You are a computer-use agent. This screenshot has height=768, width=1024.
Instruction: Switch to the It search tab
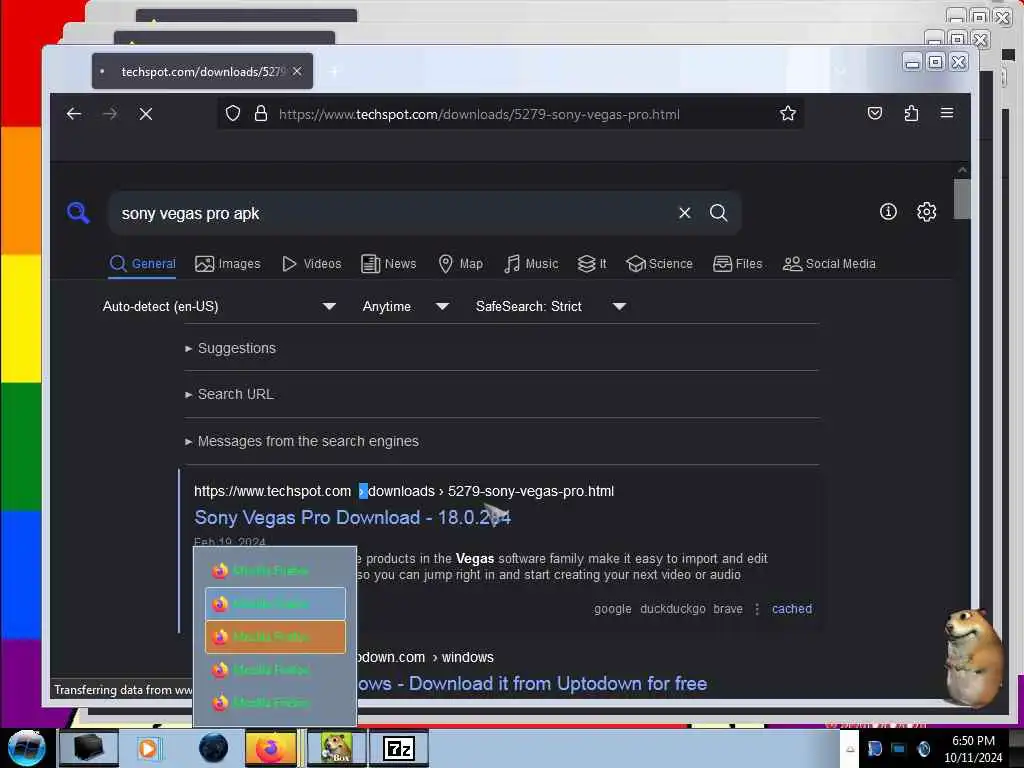592,263
